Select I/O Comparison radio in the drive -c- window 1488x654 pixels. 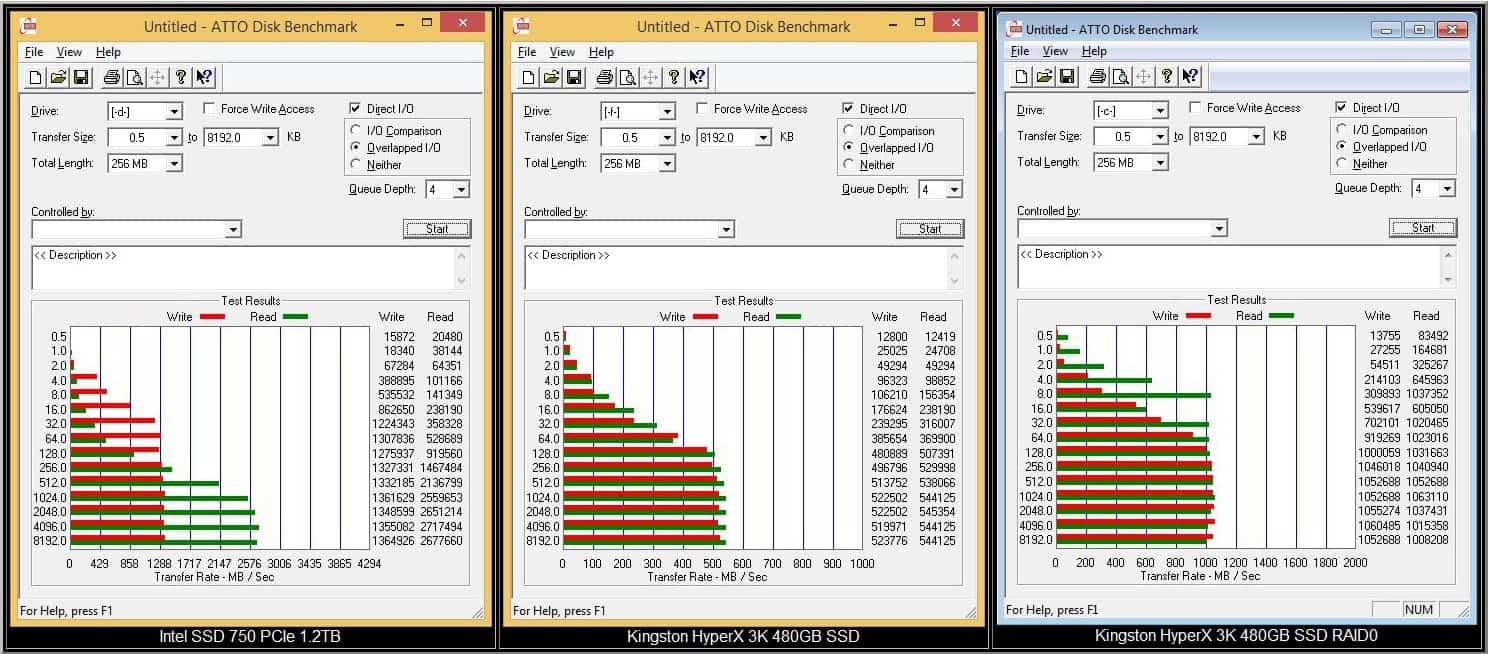click(x=1343, y=130)
